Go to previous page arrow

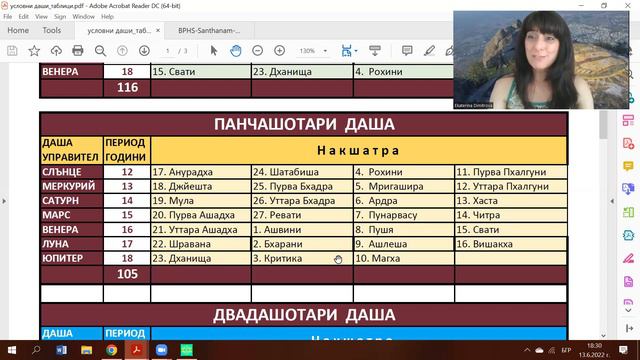tap(122, 51)
